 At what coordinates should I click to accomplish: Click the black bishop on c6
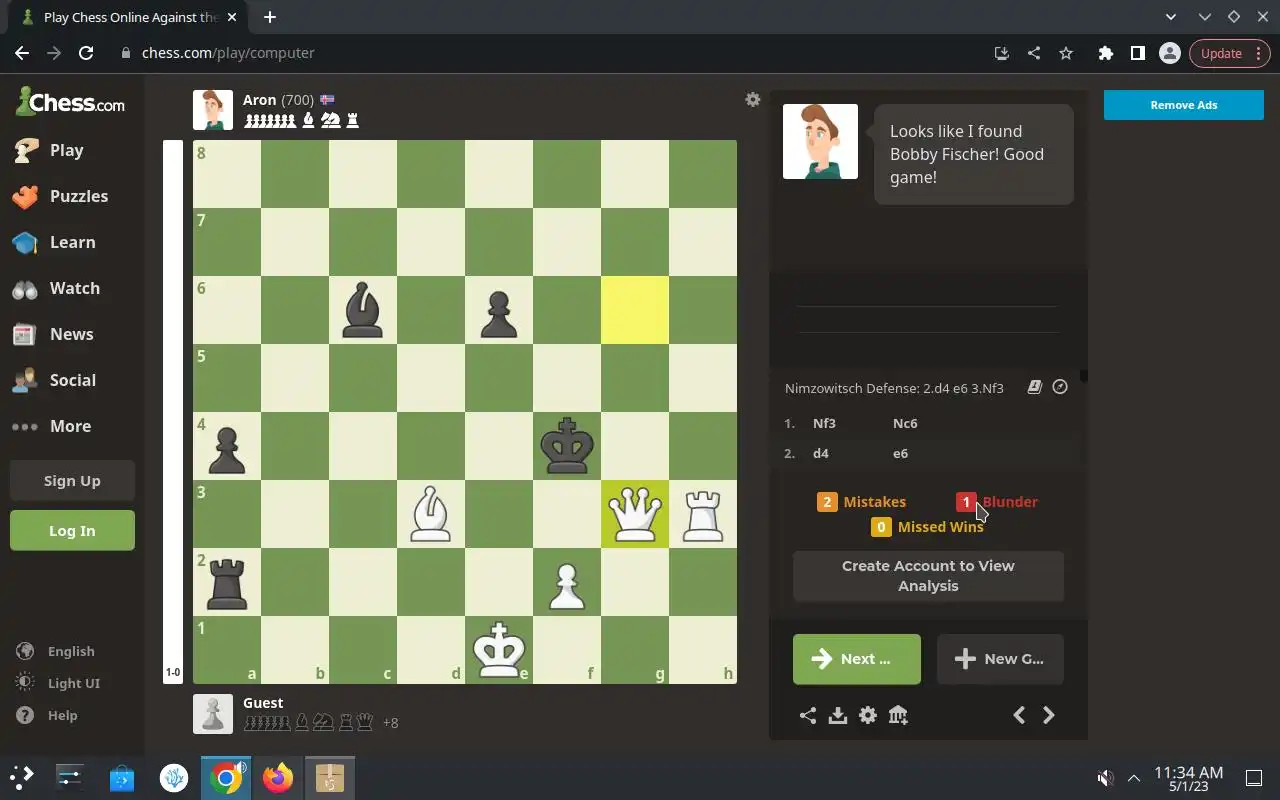(363, 310)
